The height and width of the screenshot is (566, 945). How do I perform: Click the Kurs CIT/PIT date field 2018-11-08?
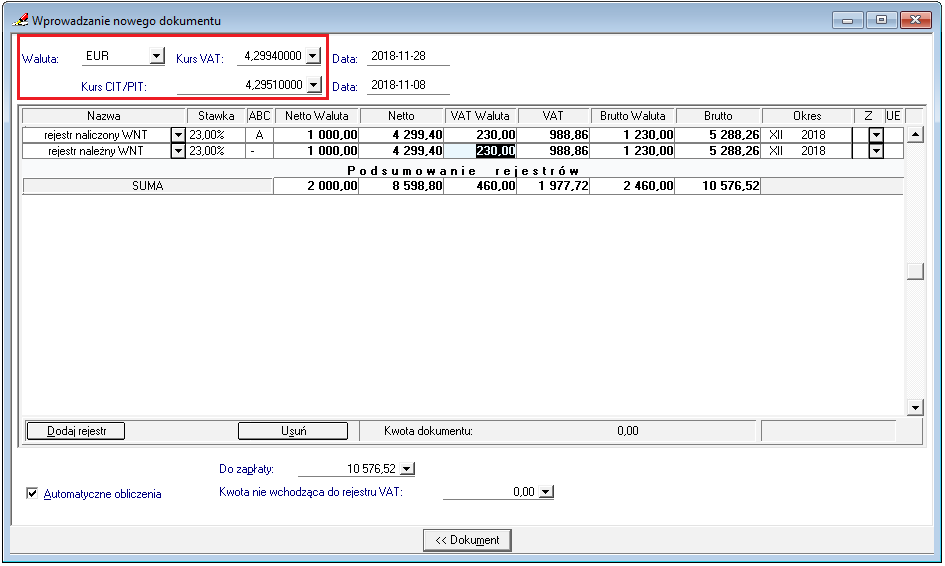[408, 85]
